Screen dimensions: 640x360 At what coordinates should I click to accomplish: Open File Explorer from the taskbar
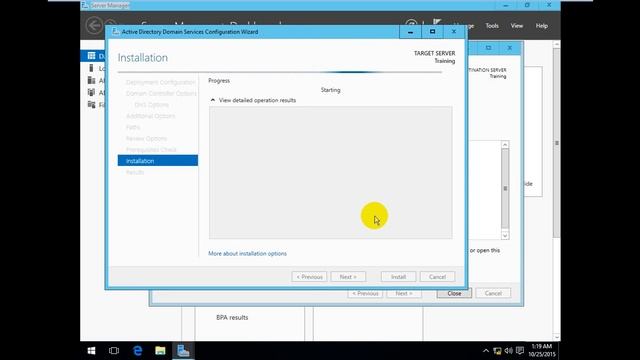160,351
